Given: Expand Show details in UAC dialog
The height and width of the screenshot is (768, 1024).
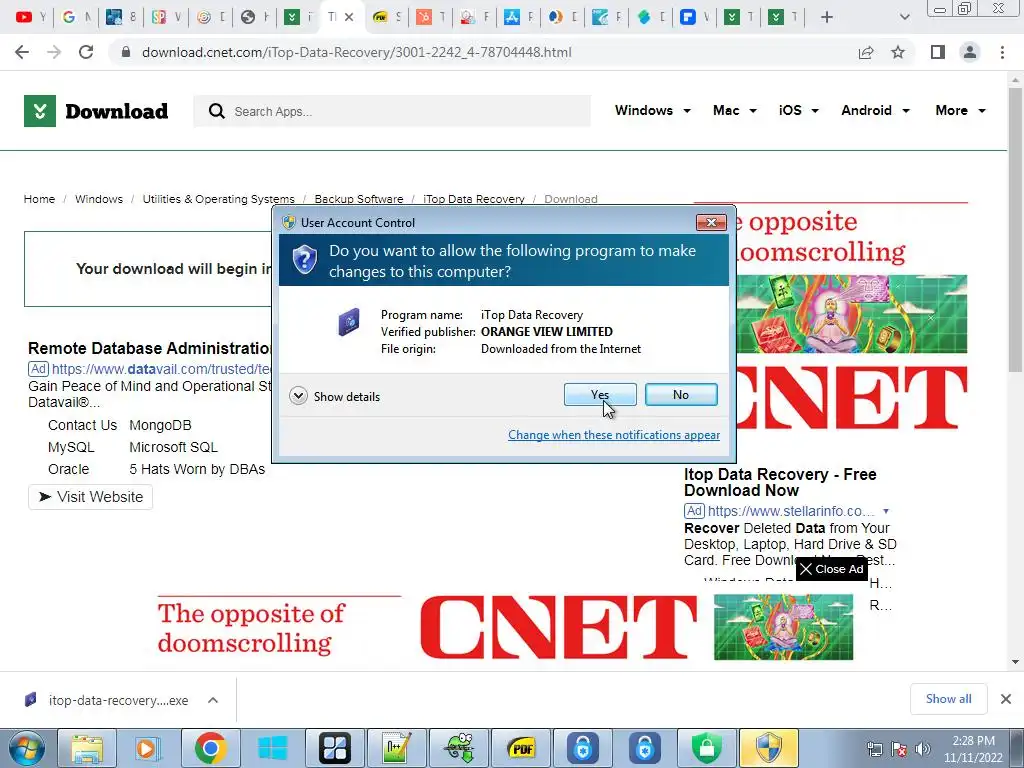Looking at the screenshot, I should tap(334, 396).
